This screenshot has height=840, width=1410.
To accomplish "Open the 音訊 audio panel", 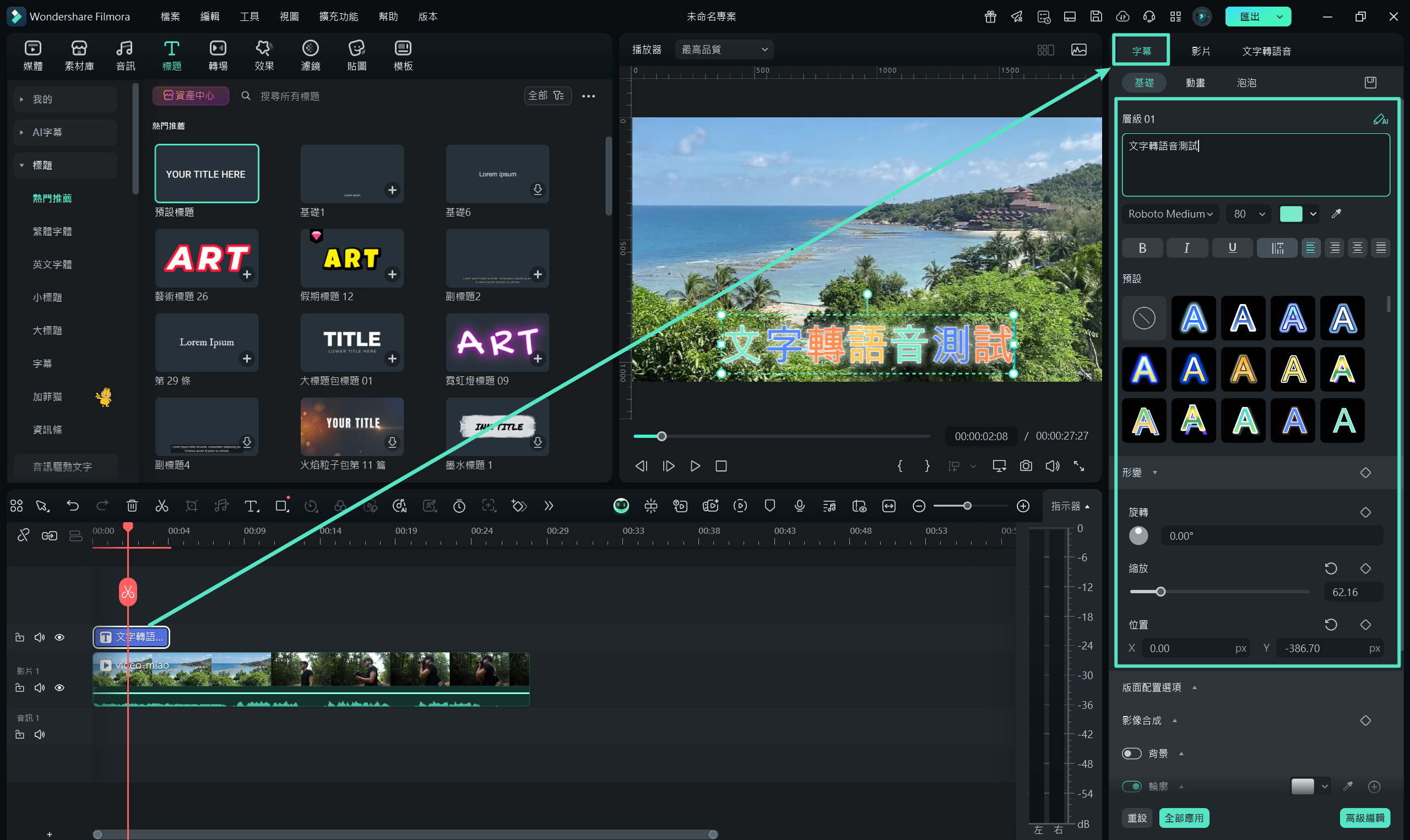I will pyautogui.click(x=125, y=56).
